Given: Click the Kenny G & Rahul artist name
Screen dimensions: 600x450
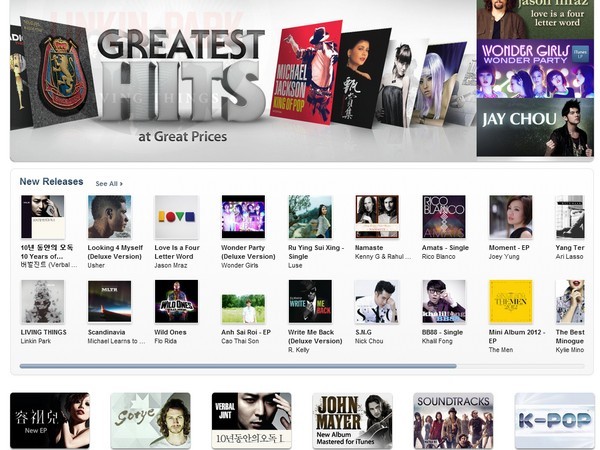Looking at the screenshot, I should click(383, 256).
